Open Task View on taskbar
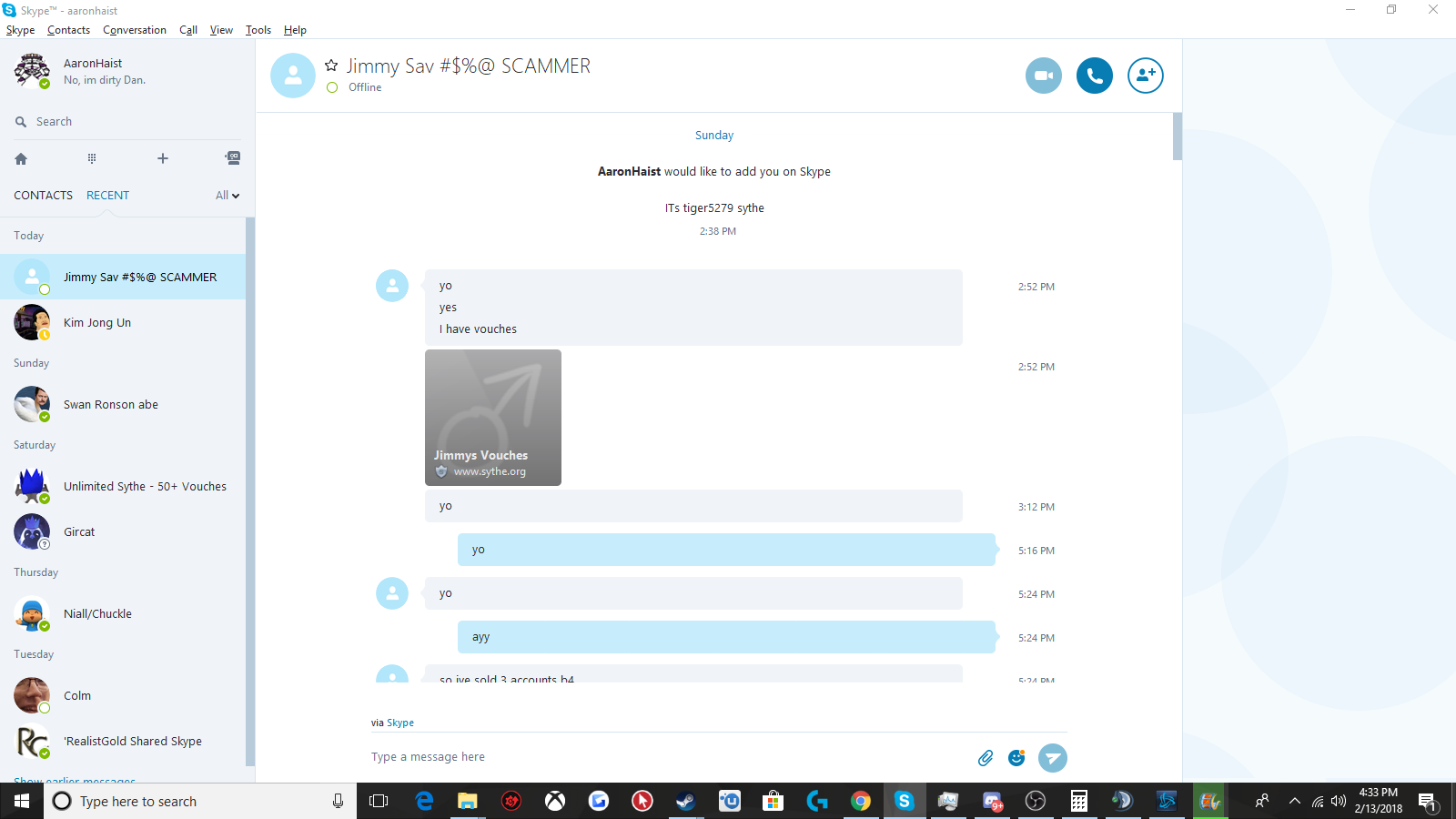This screenshot has width=1456, height=819. pos(379,801)
